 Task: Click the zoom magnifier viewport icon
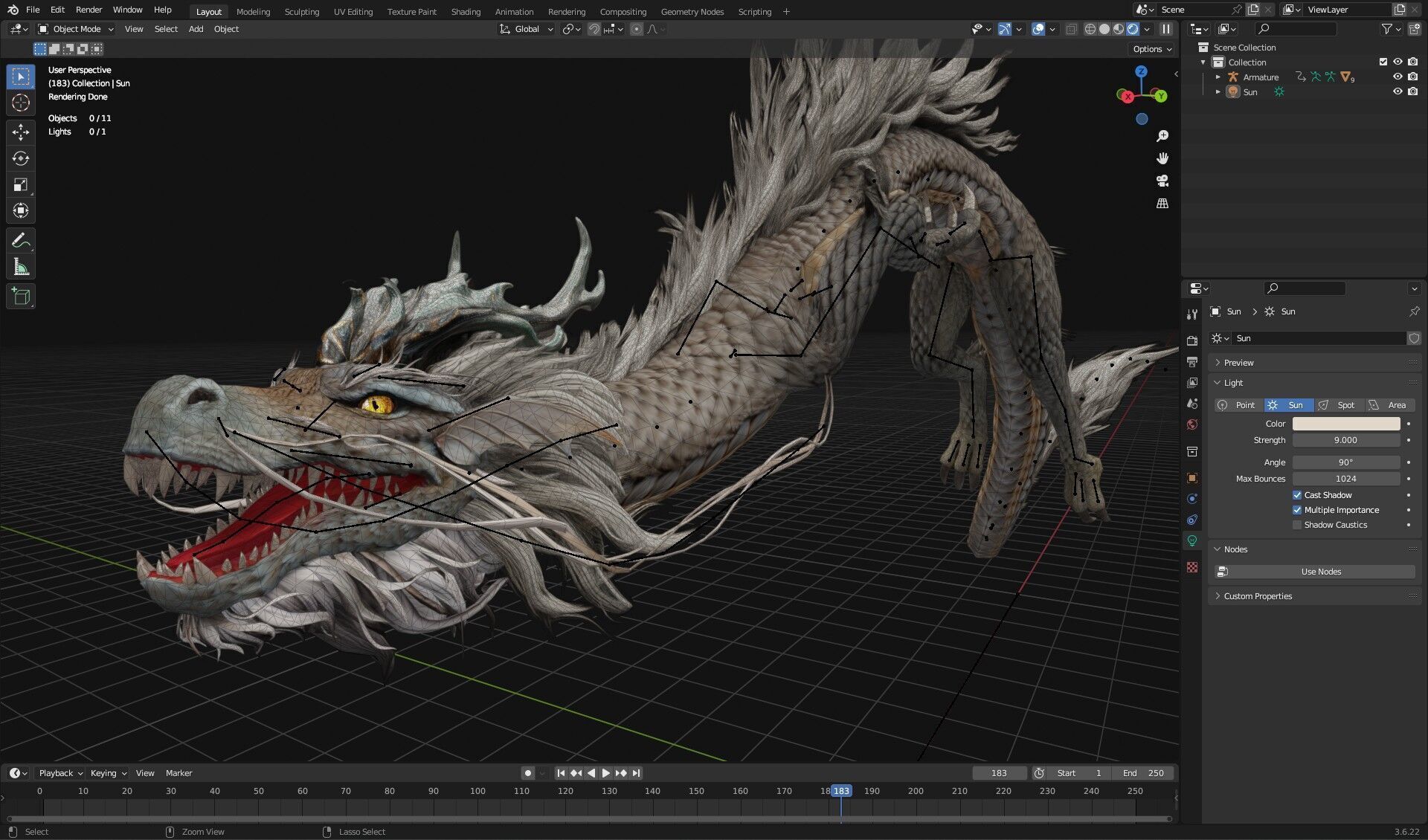pos(1162,136)
